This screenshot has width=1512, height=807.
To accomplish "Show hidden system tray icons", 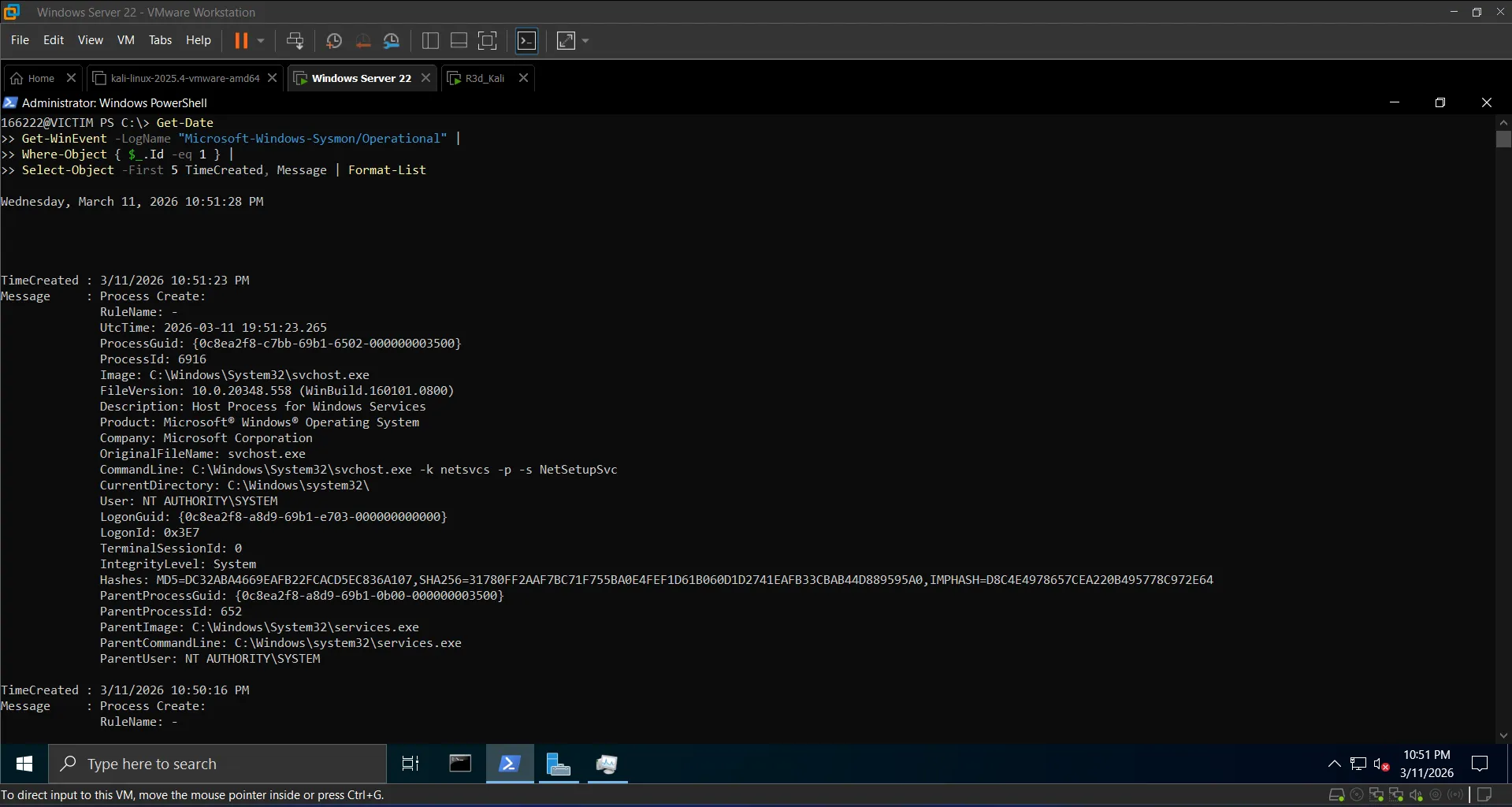I will pos(1335,764).
